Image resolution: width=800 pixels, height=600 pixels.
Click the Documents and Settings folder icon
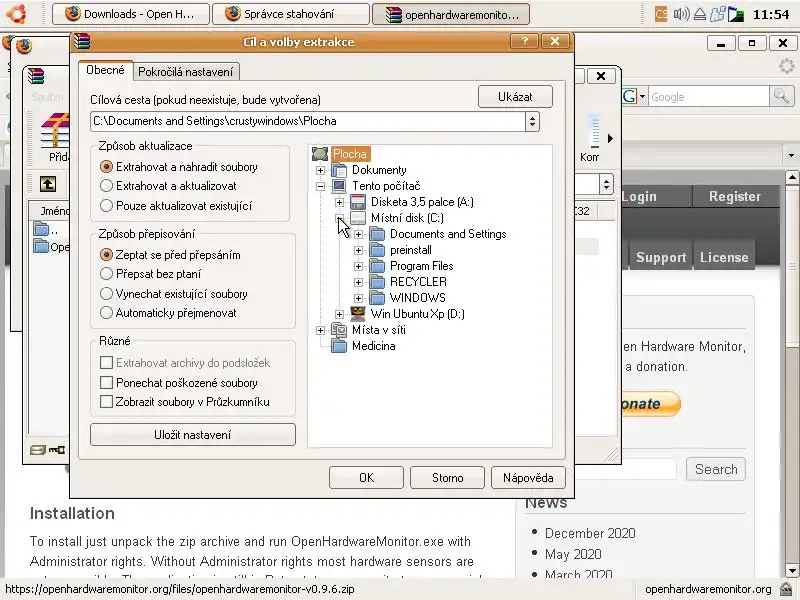[377, 234]
